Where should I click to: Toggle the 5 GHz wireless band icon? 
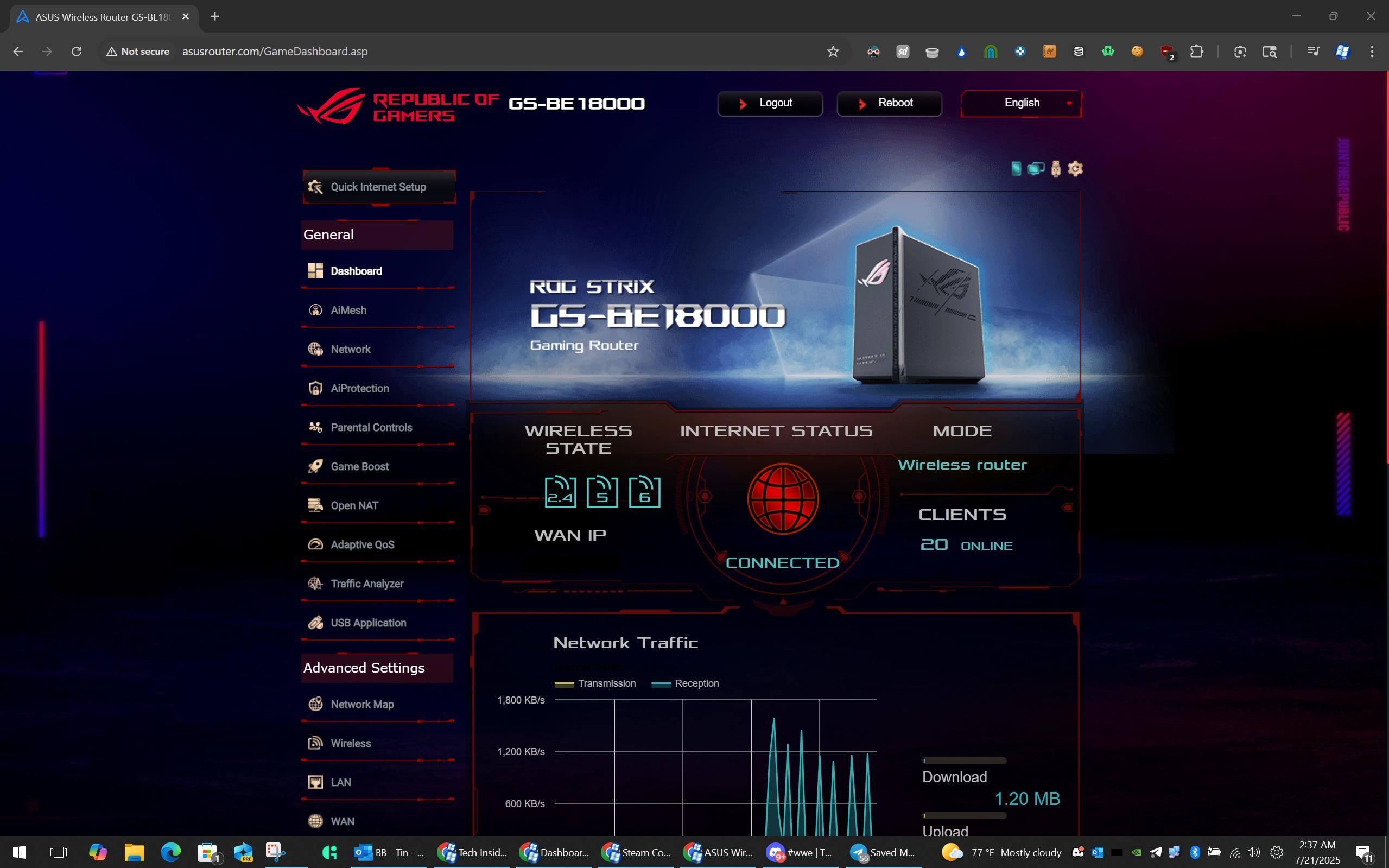601,492
